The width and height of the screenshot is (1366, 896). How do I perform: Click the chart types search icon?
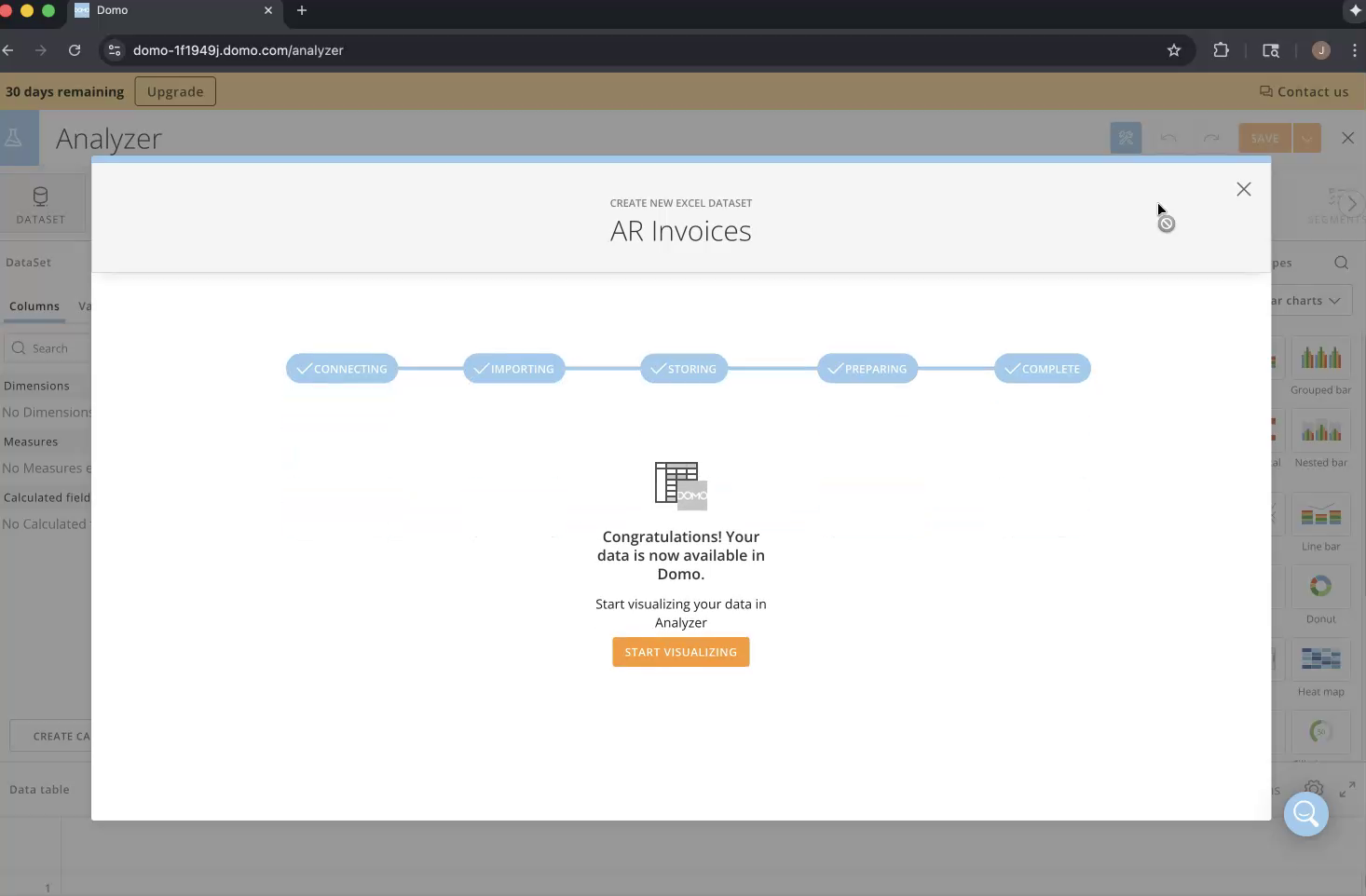[1341, 263]
